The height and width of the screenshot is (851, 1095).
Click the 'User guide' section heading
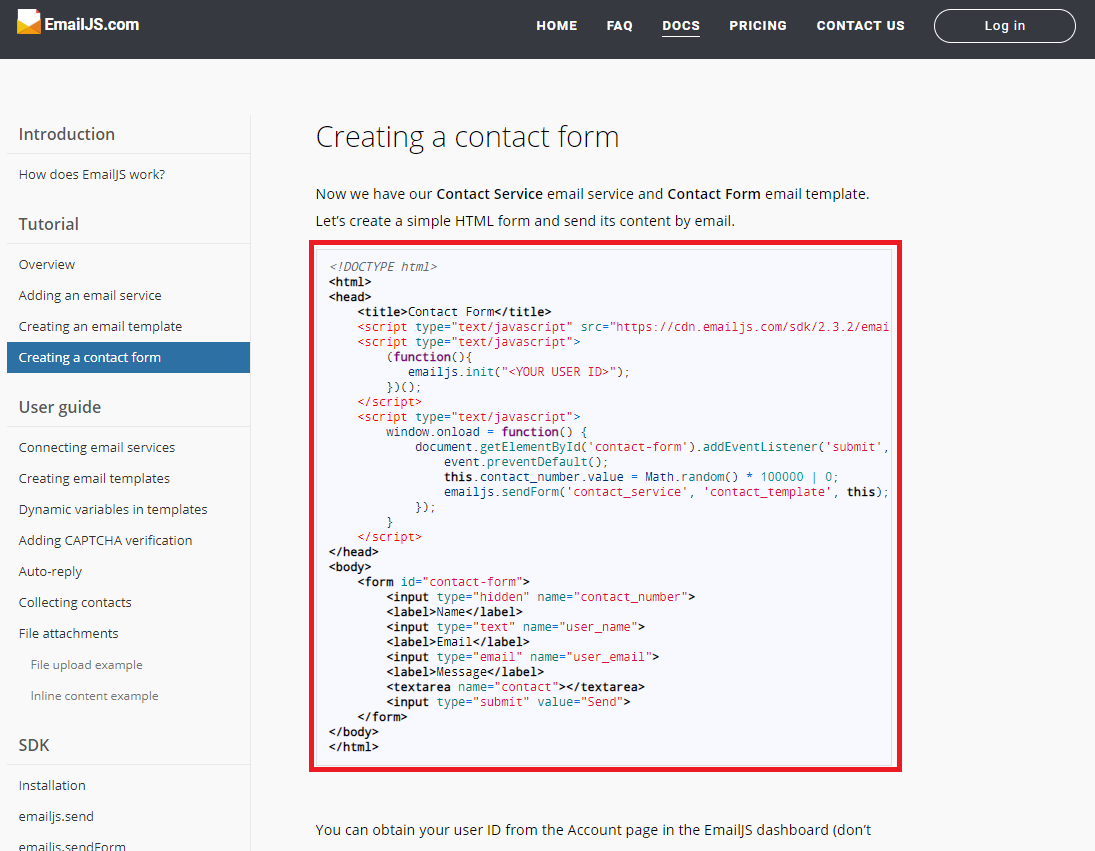[59, 407]
